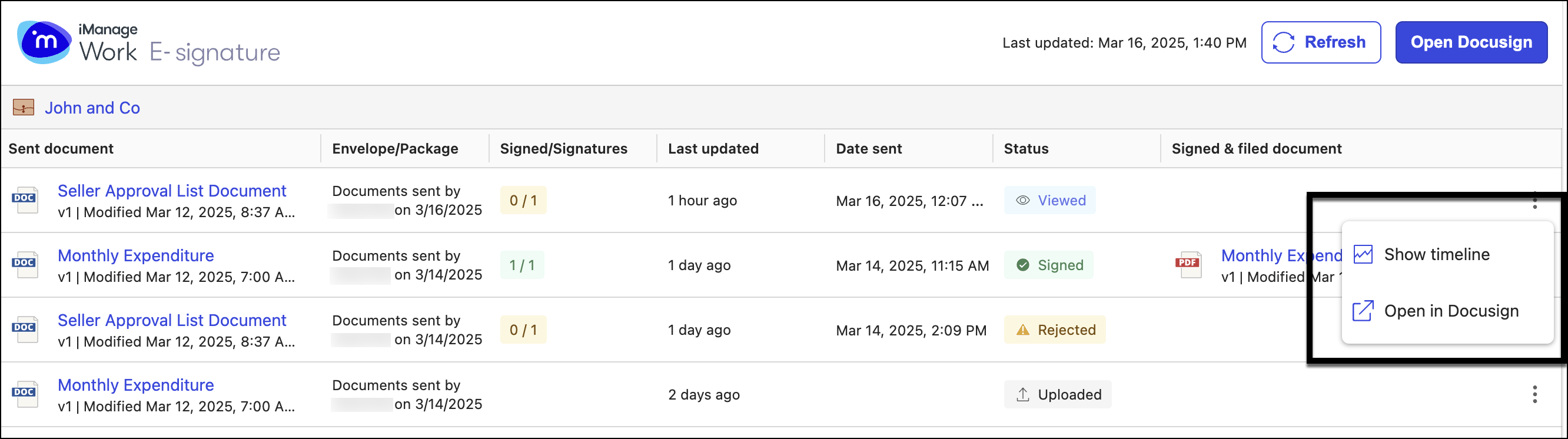Select the DOC icon for Seller Approval List Document
This screenshot has height=439, width=1568.
tap(24, 199)
